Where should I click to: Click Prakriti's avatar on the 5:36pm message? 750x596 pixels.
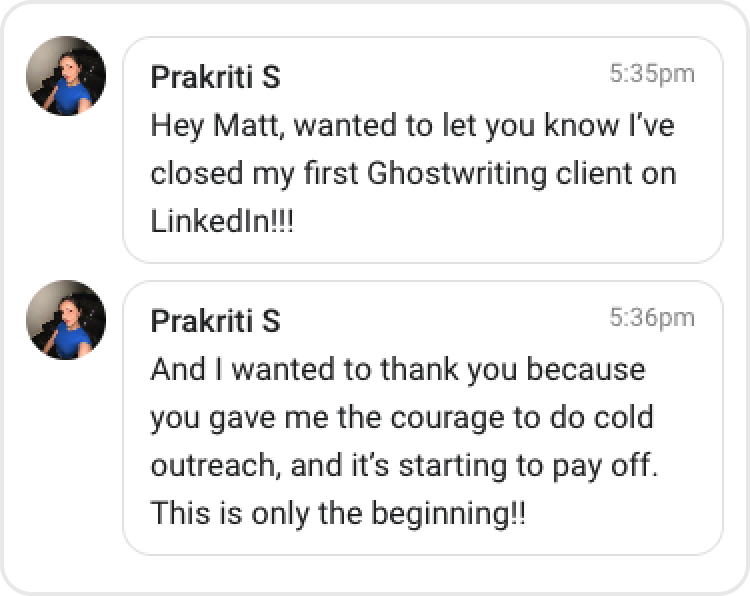pyautogui.click(x=66, y=320)
